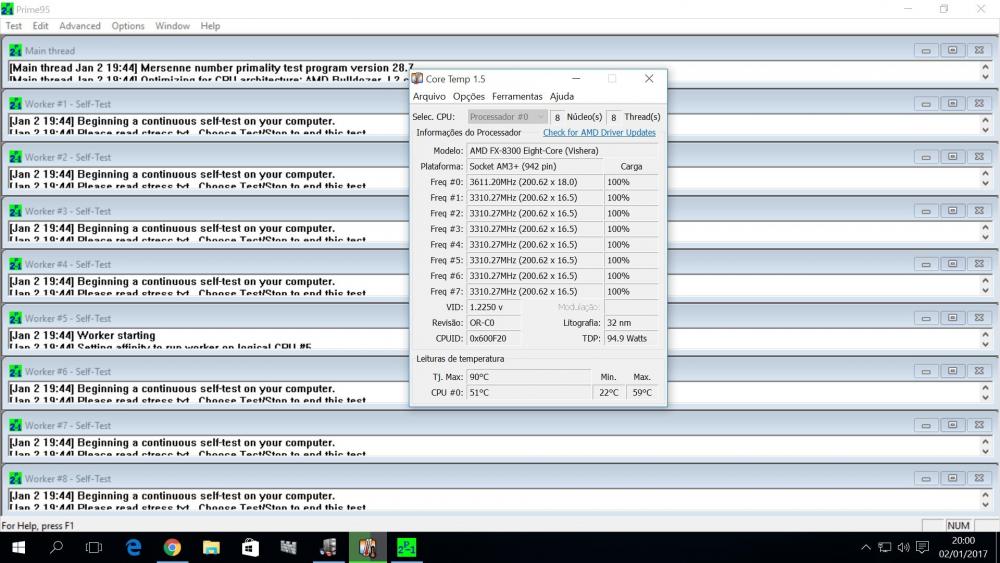Switch to Prime95 taskbar icon
Viewport: 1000px width, 563px height.
coord(406,547)
